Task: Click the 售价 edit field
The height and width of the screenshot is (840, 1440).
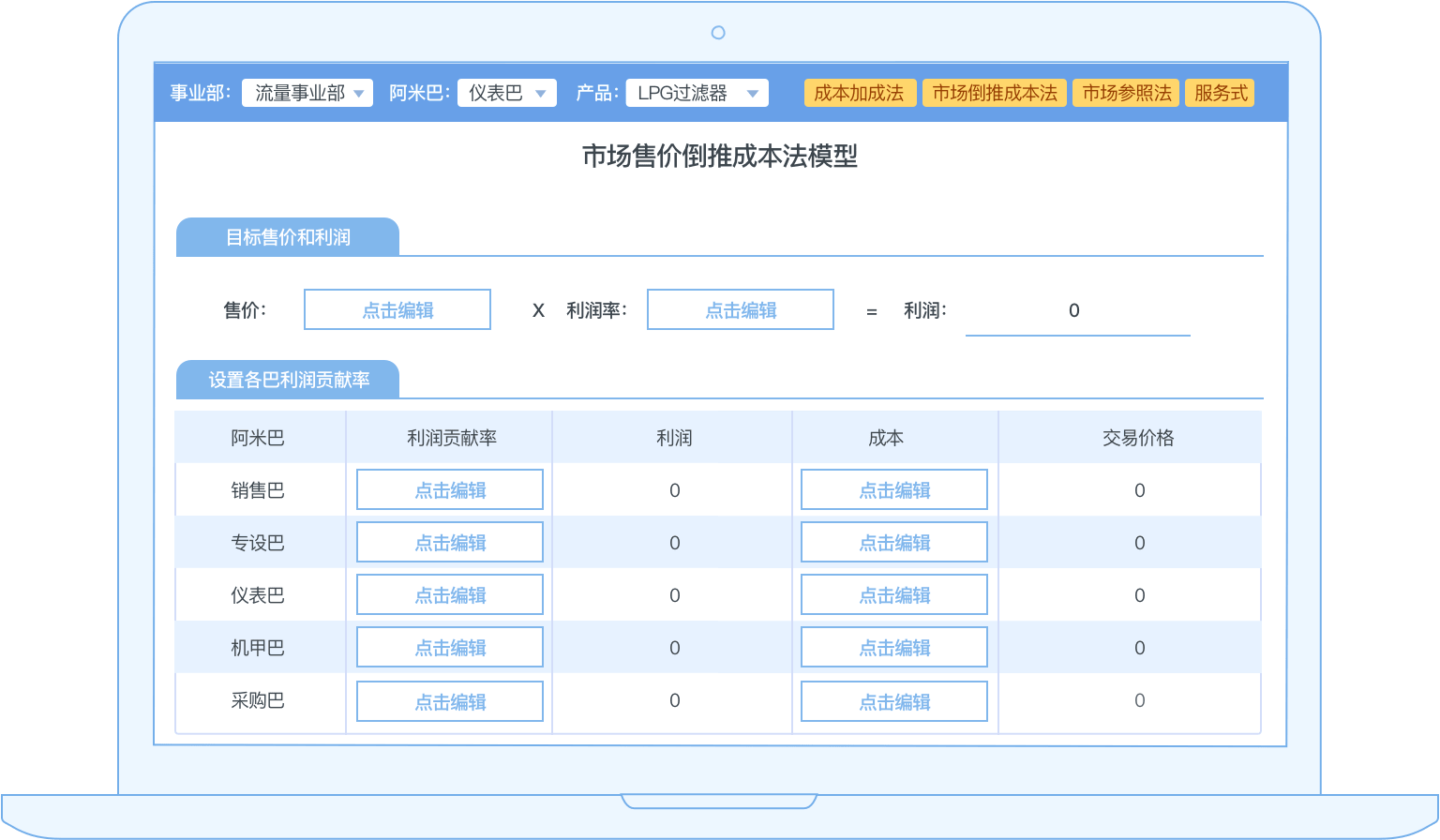Action: 397,309
